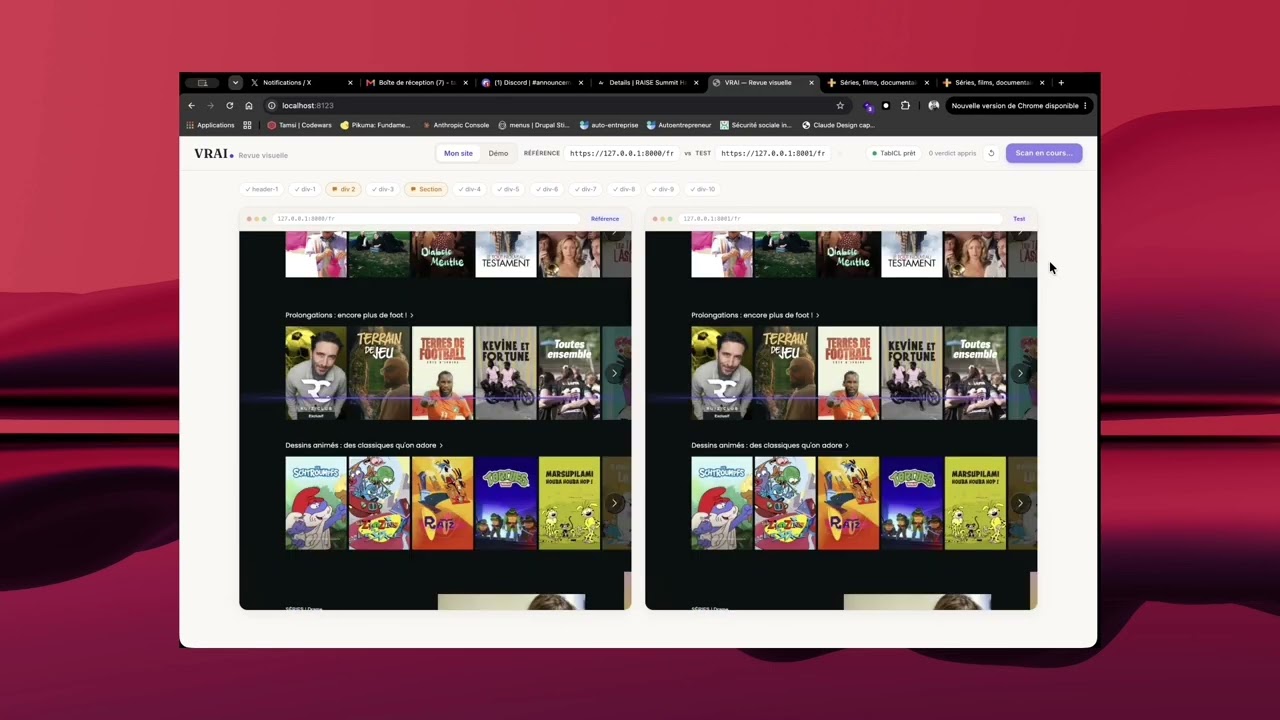The height and width of the screenshot is (720, 1280).
Task: Open the menus | Drupal bookmark
Action: click(x=534, y=125)
